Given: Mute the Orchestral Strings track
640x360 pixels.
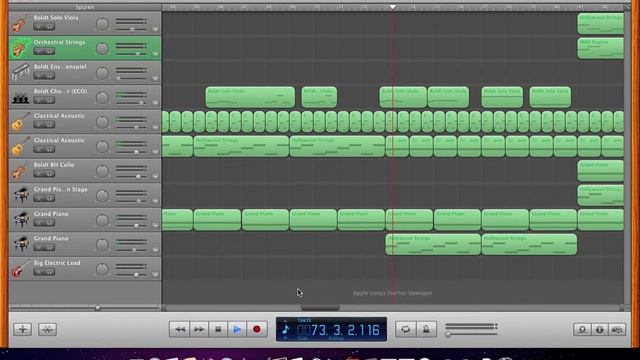Looking at the screenshot, I should tap(39, 51).
